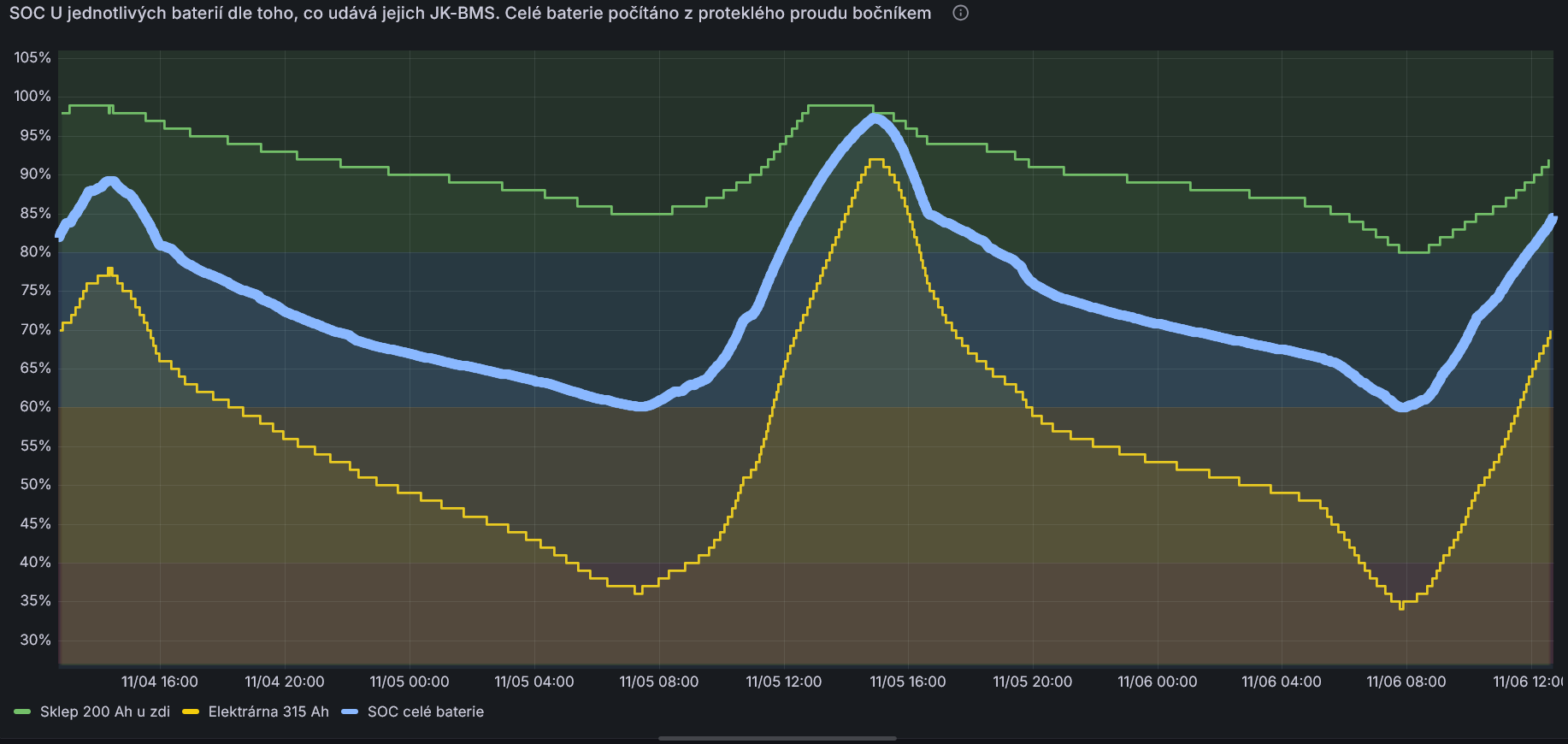Click blue color swatch for SOC celé baterie

coord(350,712)
